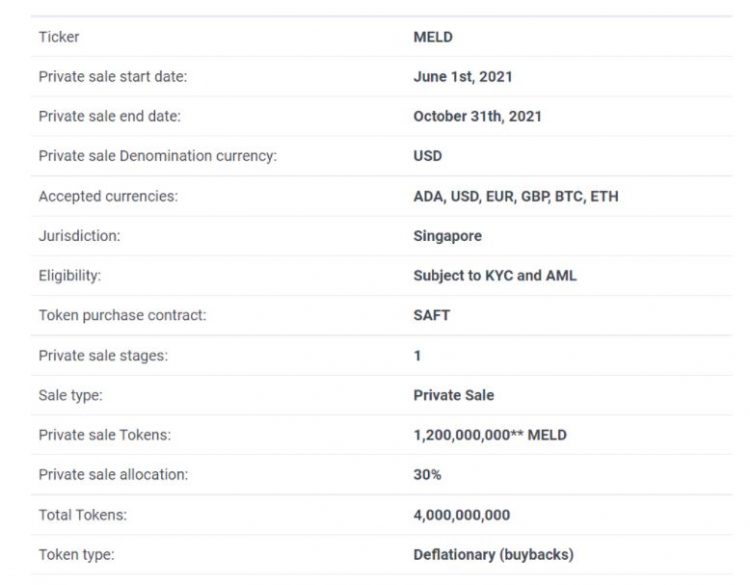This screenshot has height=585, width=750.
Task: Select the Private Sale type value
Action: tap(453, 395)
